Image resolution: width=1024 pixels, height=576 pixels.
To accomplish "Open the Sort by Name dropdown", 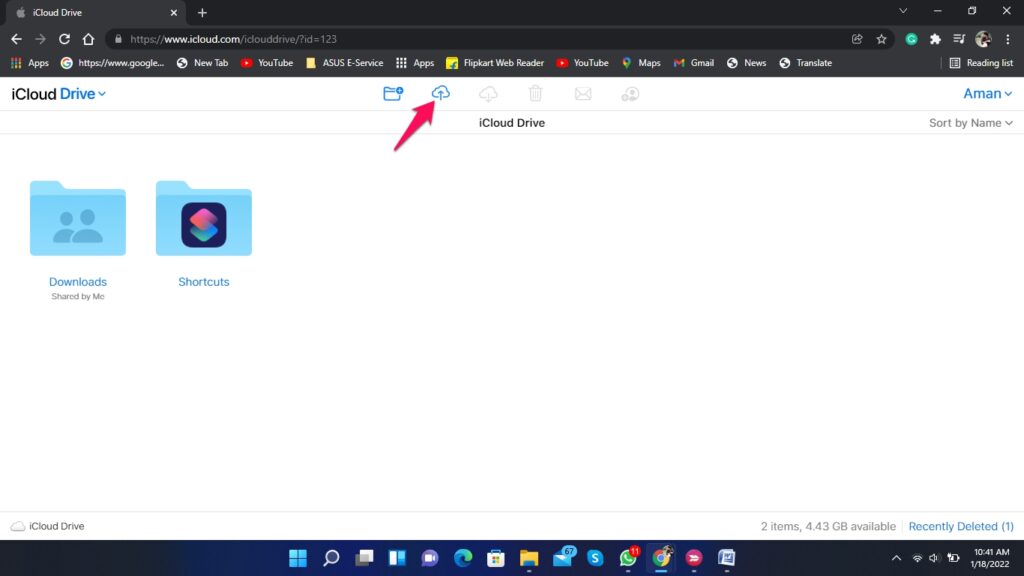I will click(x=970, y=122).
